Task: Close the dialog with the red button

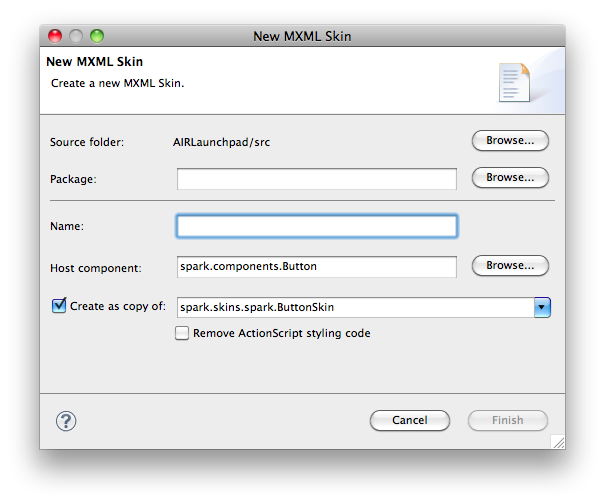Action: pyautogui.click(x=55, y=36)
